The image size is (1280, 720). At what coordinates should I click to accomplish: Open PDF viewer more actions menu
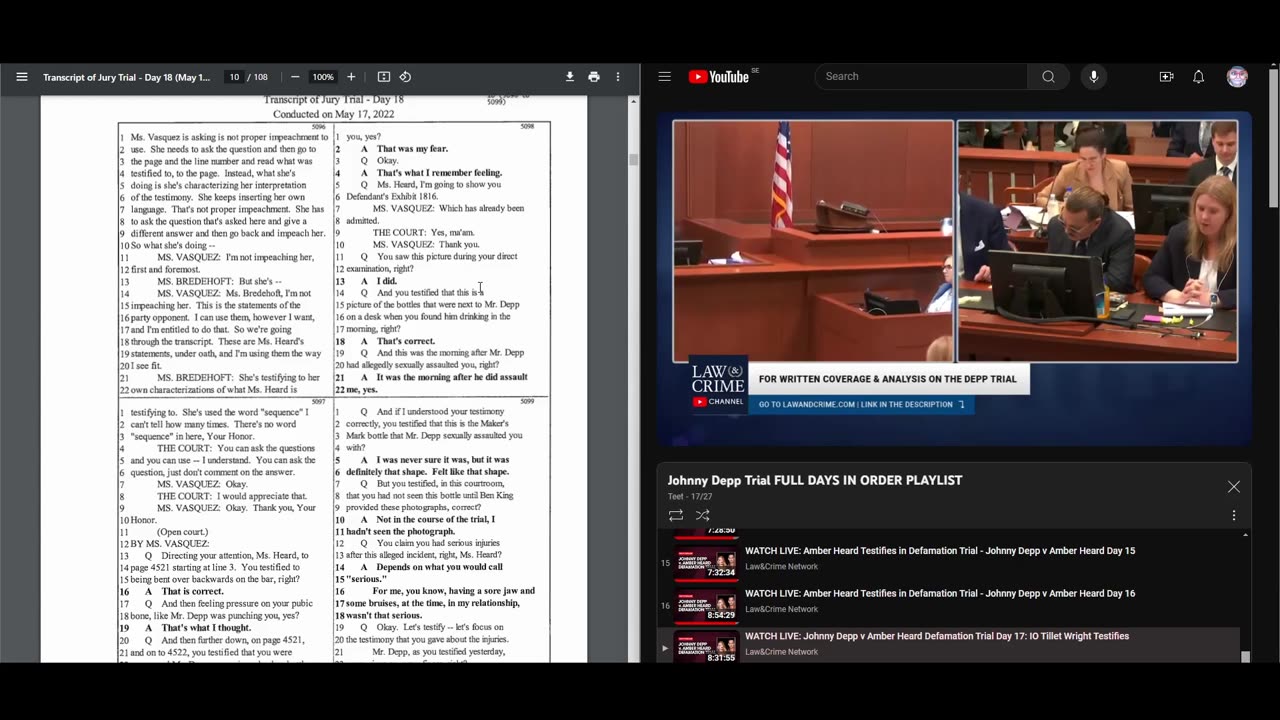coord(618,77)
